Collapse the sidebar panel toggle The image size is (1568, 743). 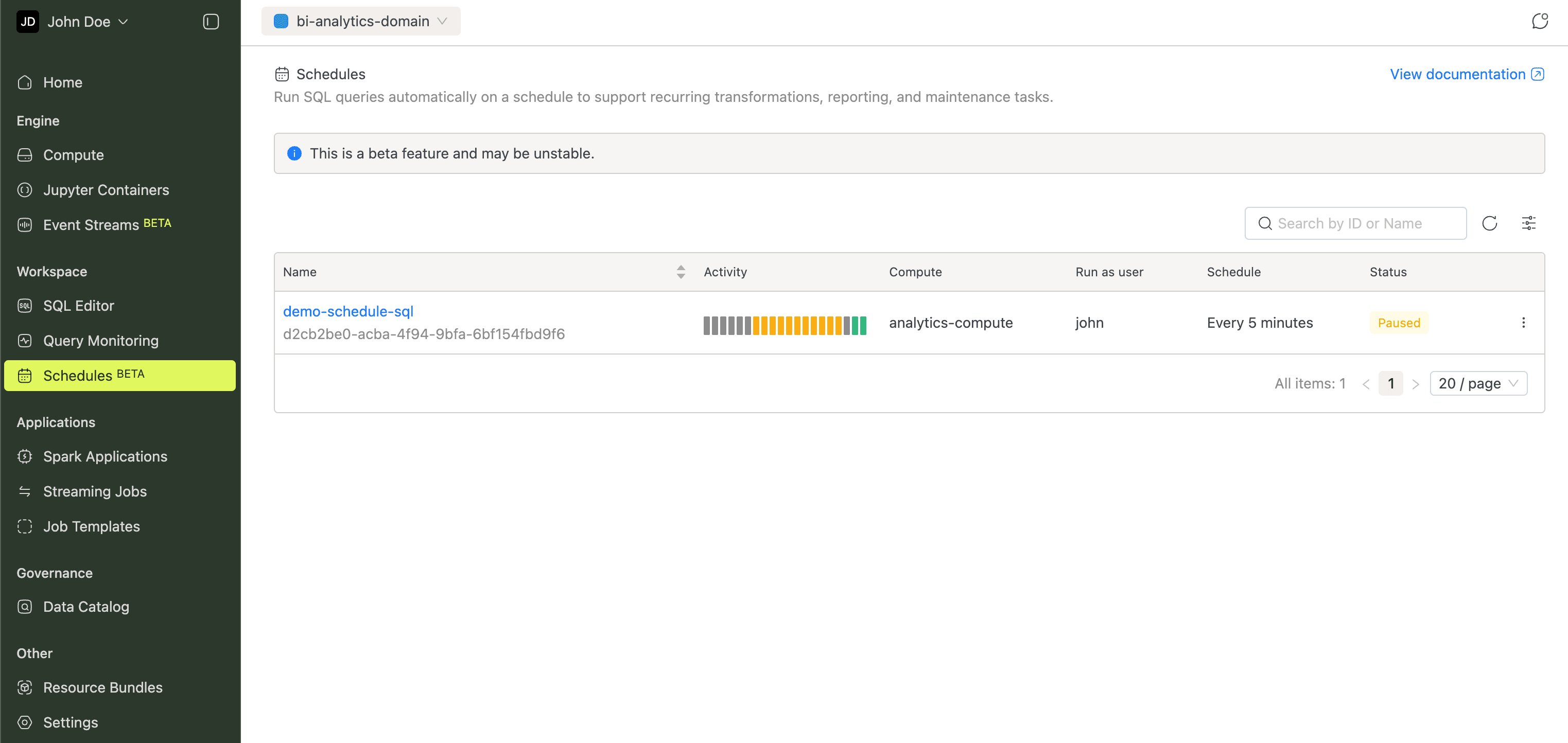point(211,22)
